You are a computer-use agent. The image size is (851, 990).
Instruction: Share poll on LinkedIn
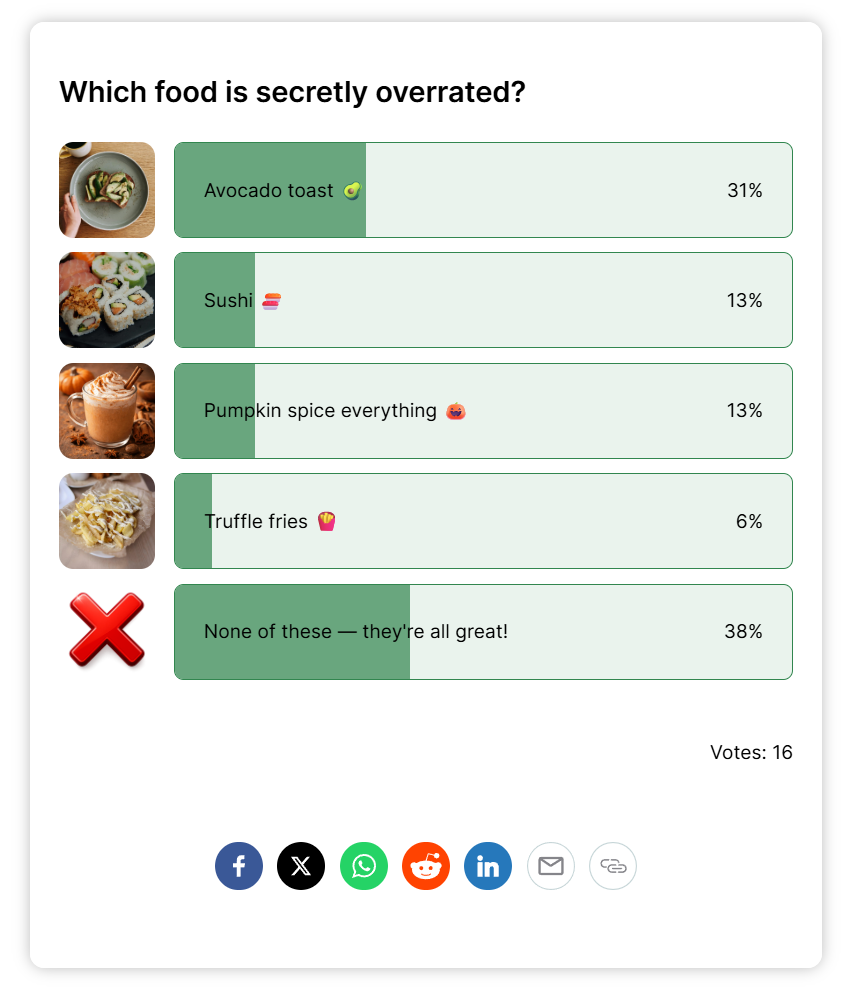(488, 866)
